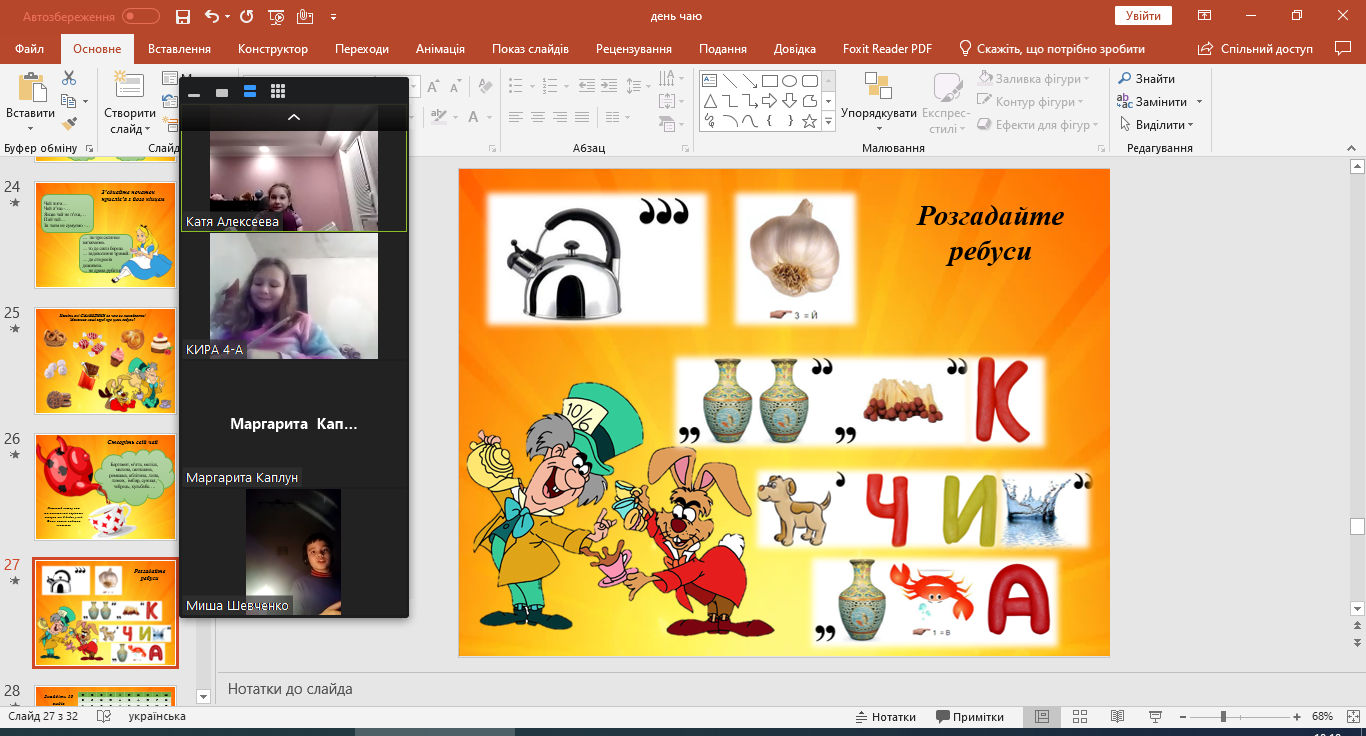Image resolution: width=1366 pixels, height=736 pixels.
Task: Select the down arrow shape in gallery
Action: click(x=789, y=101)
